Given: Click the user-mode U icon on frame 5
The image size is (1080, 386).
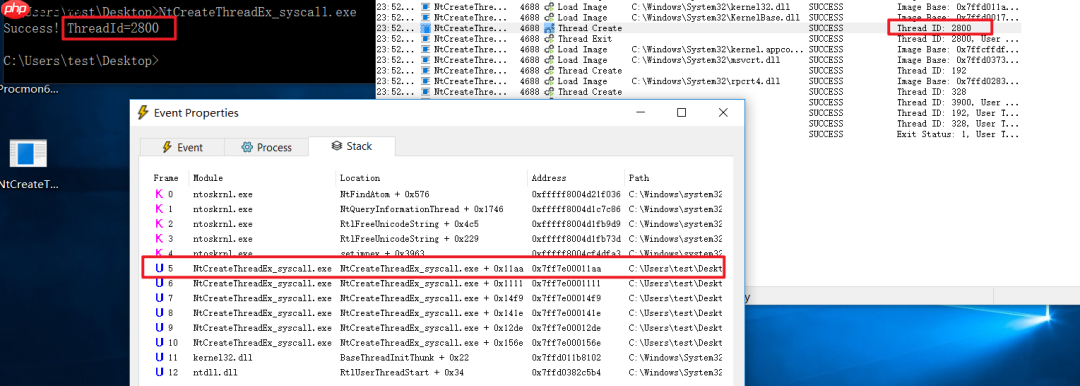Looking at the screenshot, I should point(159,268).
